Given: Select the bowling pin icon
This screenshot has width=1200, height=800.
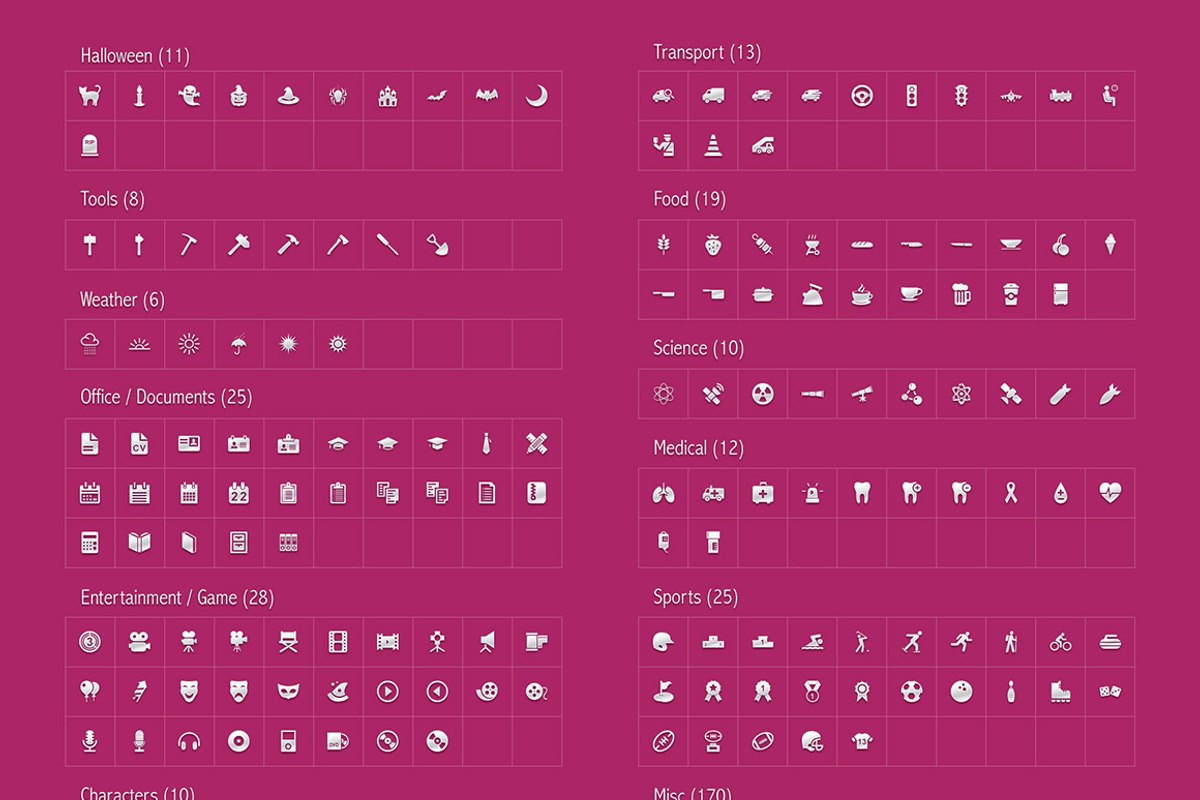Looking at the screenshot, I should coord(1011,691).
